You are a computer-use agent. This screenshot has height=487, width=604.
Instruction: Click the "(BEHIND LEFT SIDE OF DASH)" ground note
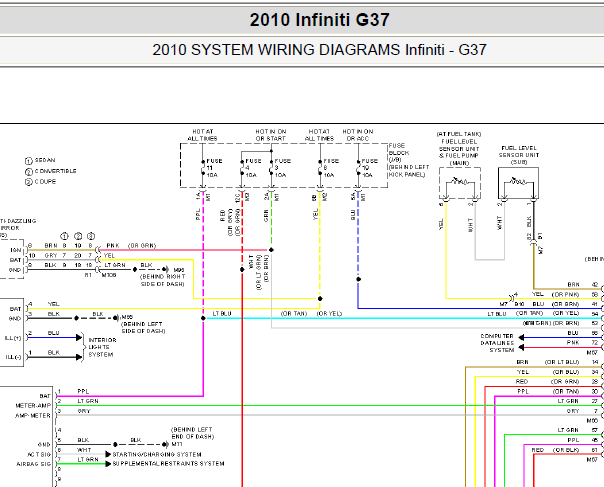(x=143, y=327)
